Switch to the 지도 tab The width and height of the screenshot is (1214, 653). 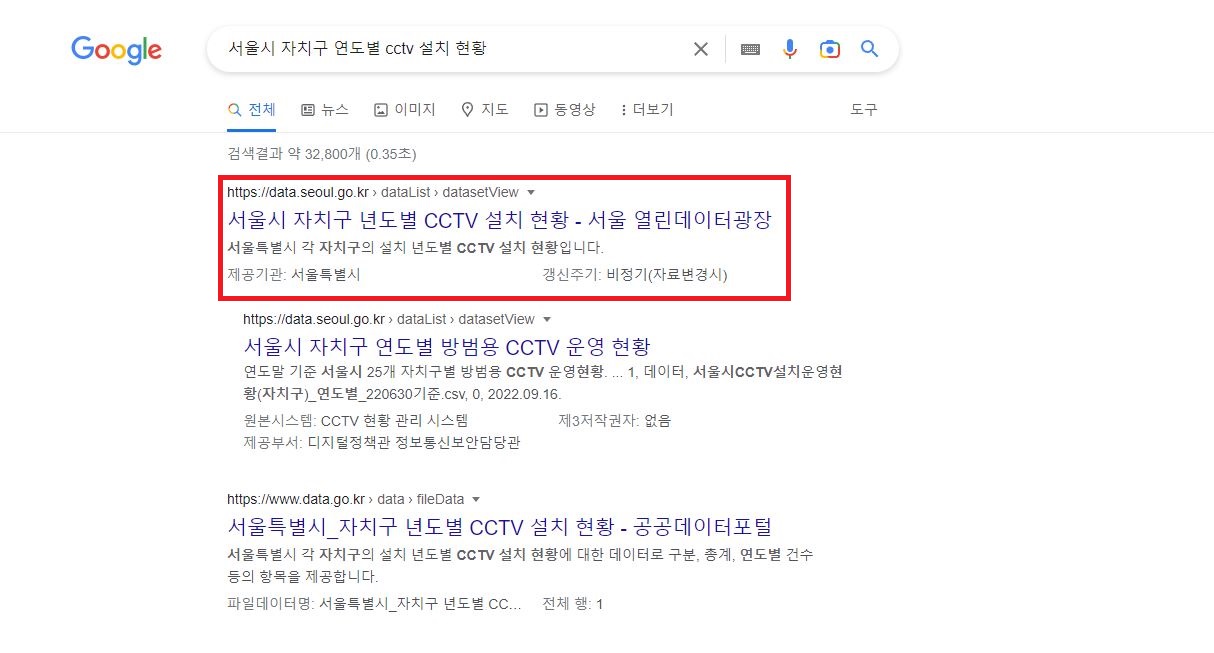[x=484, y=109]
